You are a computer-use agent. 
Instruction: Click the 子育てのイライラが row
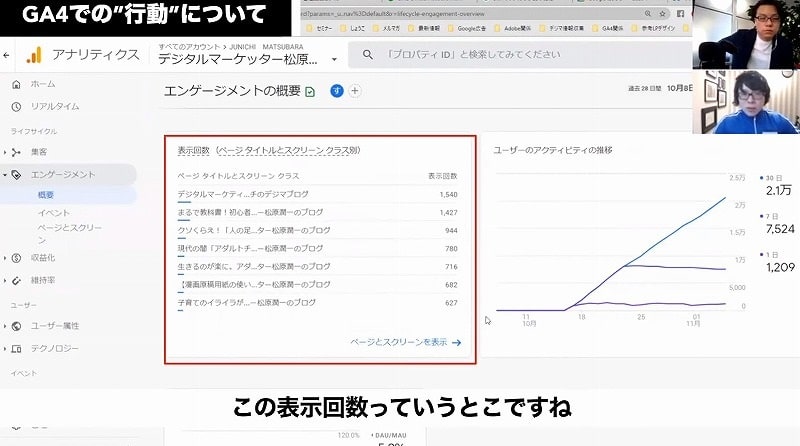click(x=317, y=303)
